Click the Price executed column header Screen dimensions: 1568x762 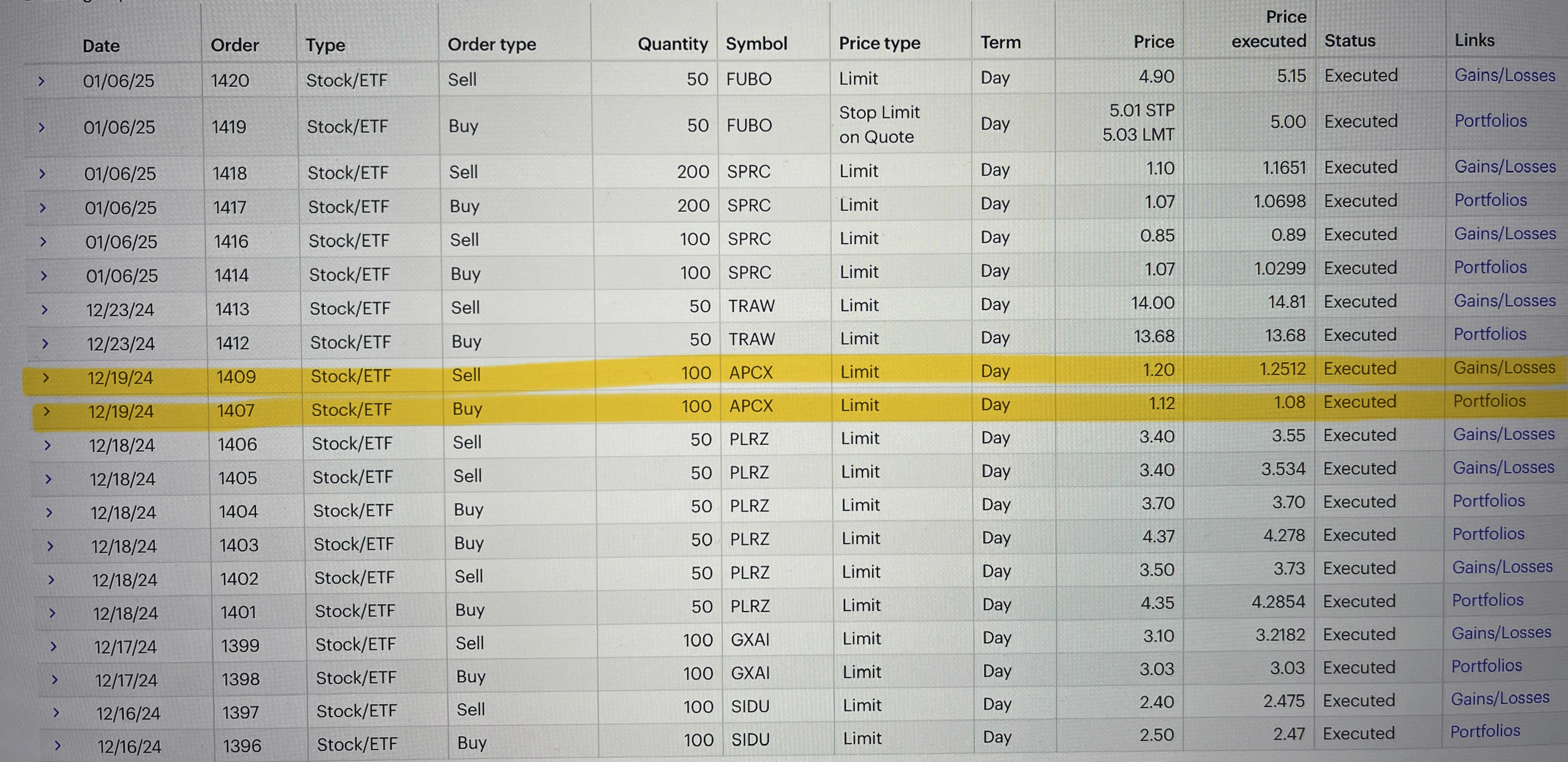(1269, 29)
